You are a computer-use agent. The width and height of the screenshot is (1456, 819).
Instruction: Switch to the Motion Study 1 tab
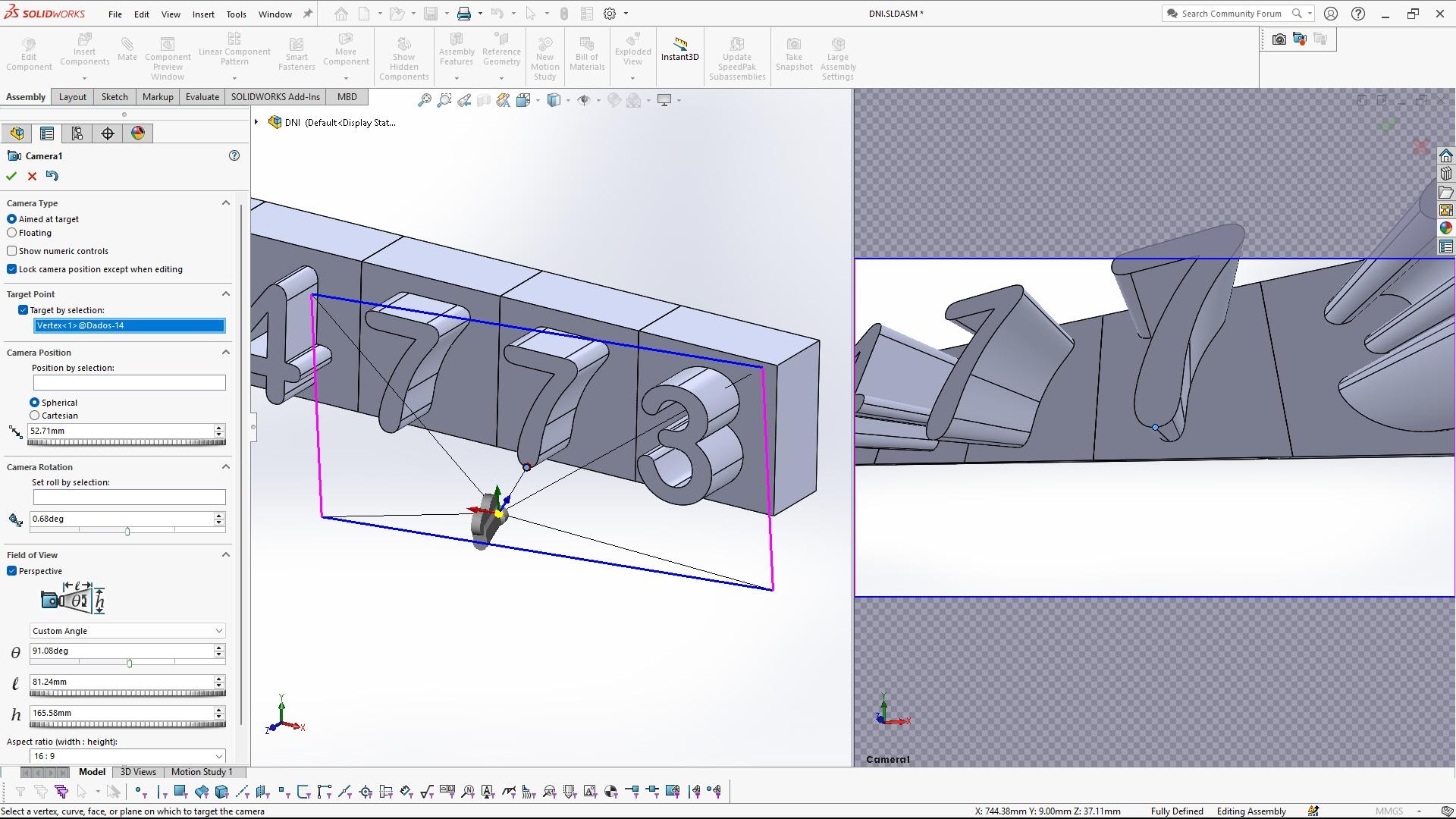coord(202,772)
